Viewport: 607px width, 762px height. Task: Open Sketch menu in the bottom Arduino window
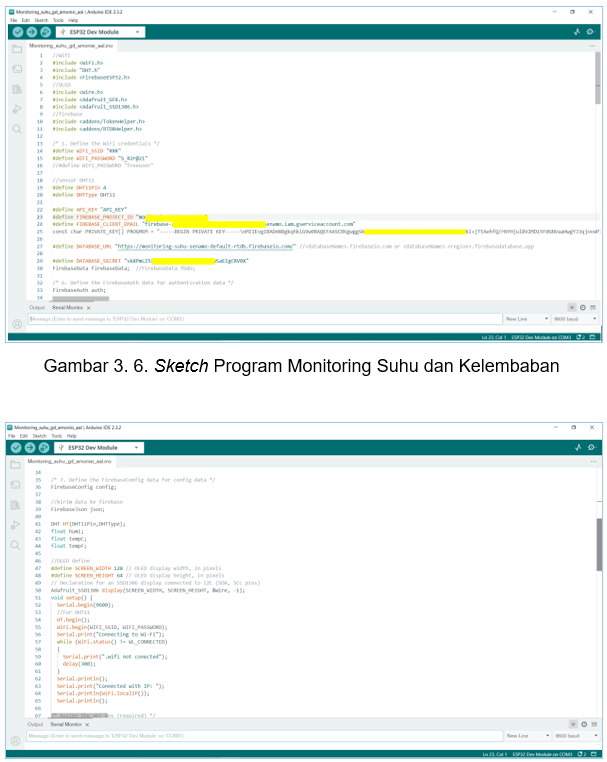(39, 436)
